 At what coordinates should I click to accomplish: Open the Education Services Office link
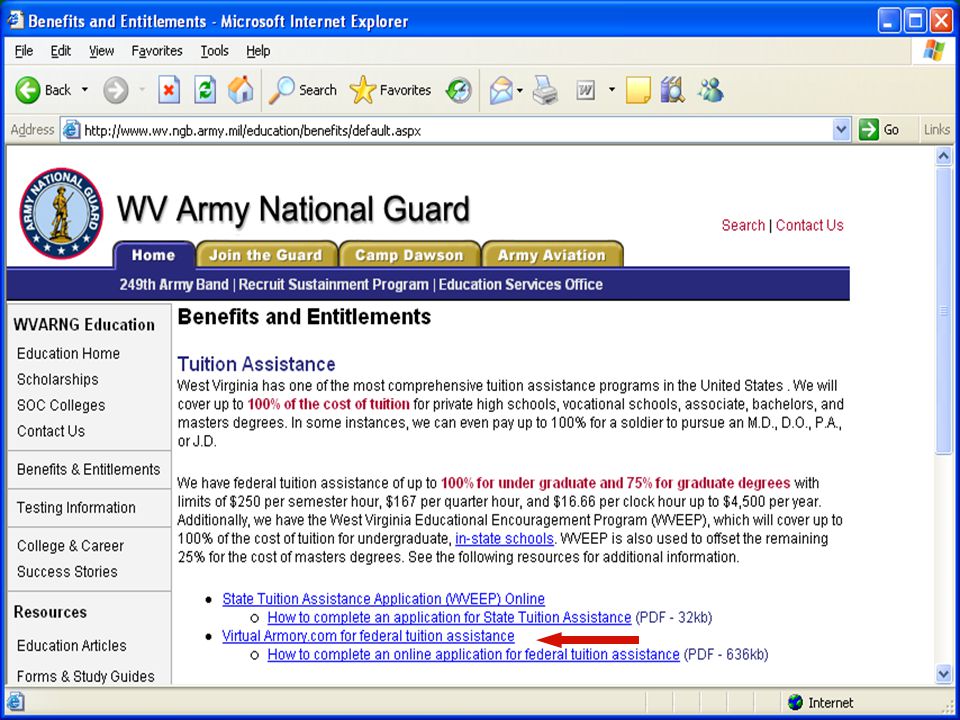click(x=520, y=285)
